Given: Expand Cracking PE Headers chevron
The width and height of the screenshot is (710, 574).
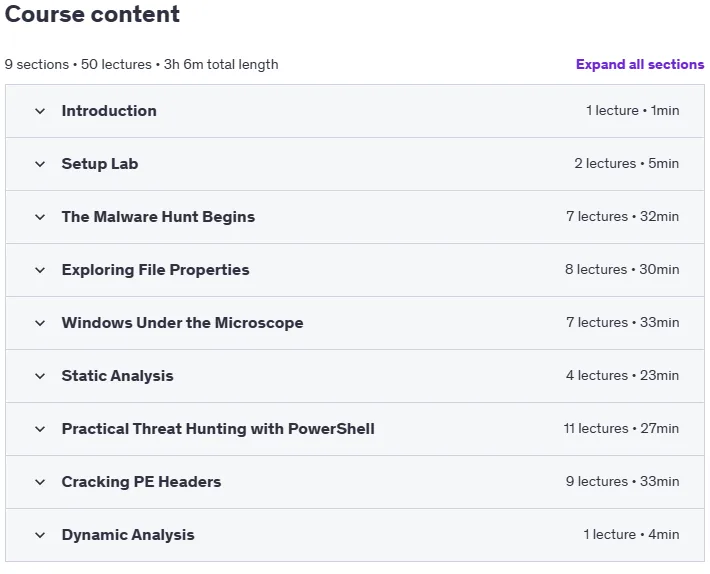Looking at the screenshot, I should pos(40,482).
